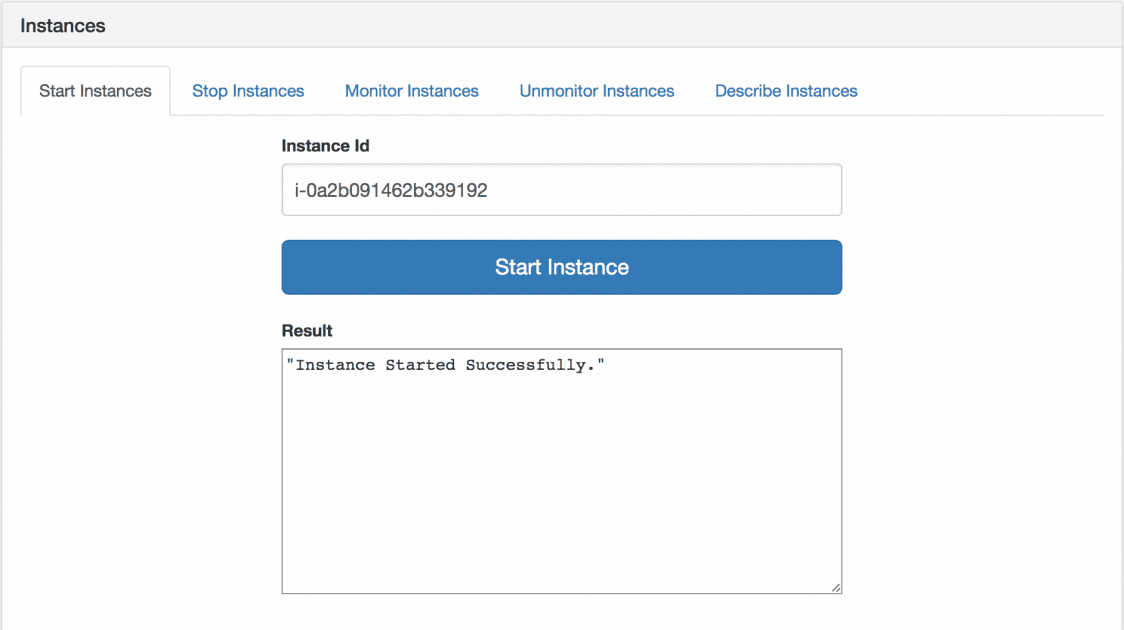The width and height of the screenshot is (1124, 630).
Task: Click the Instances page heading
Action: (x=63, y=25)
